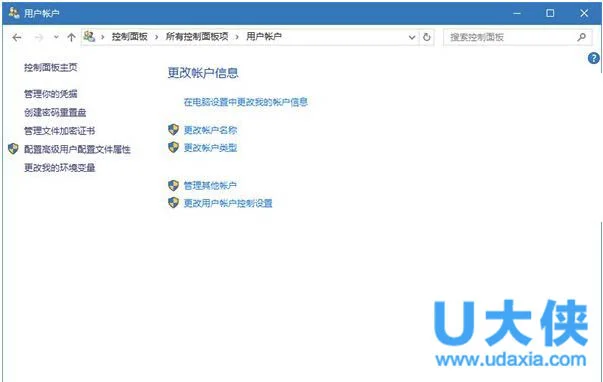The height and width of the screenshot is (382, 603).
Task: Open 更改用户帐户控制设置 link
Action: pyautogui.click(x=228, y=203)
